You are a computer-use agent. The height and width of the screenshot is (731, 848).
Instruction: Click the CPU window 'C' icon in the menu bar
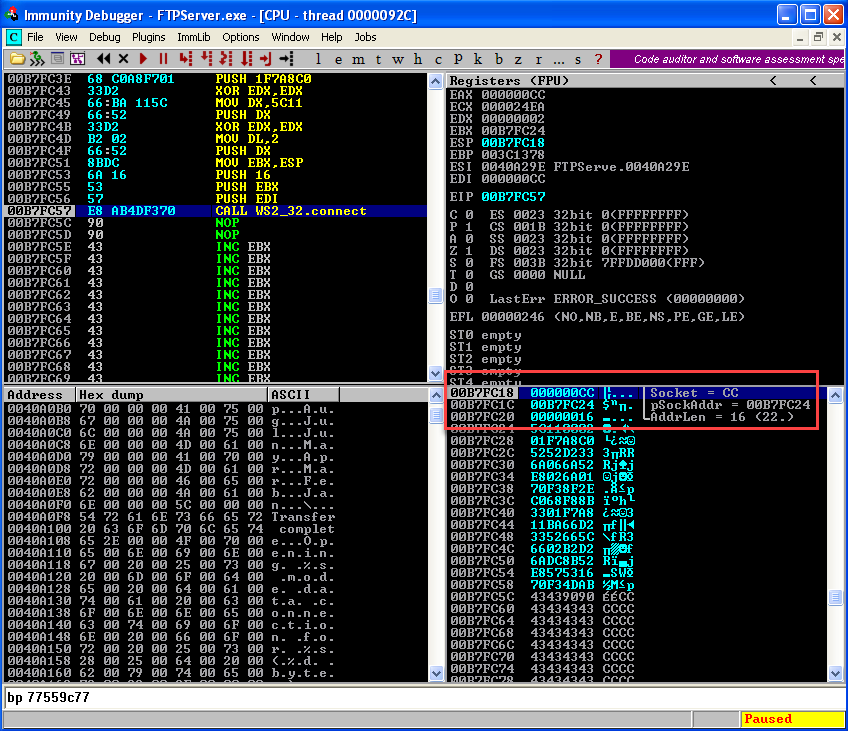14,37
